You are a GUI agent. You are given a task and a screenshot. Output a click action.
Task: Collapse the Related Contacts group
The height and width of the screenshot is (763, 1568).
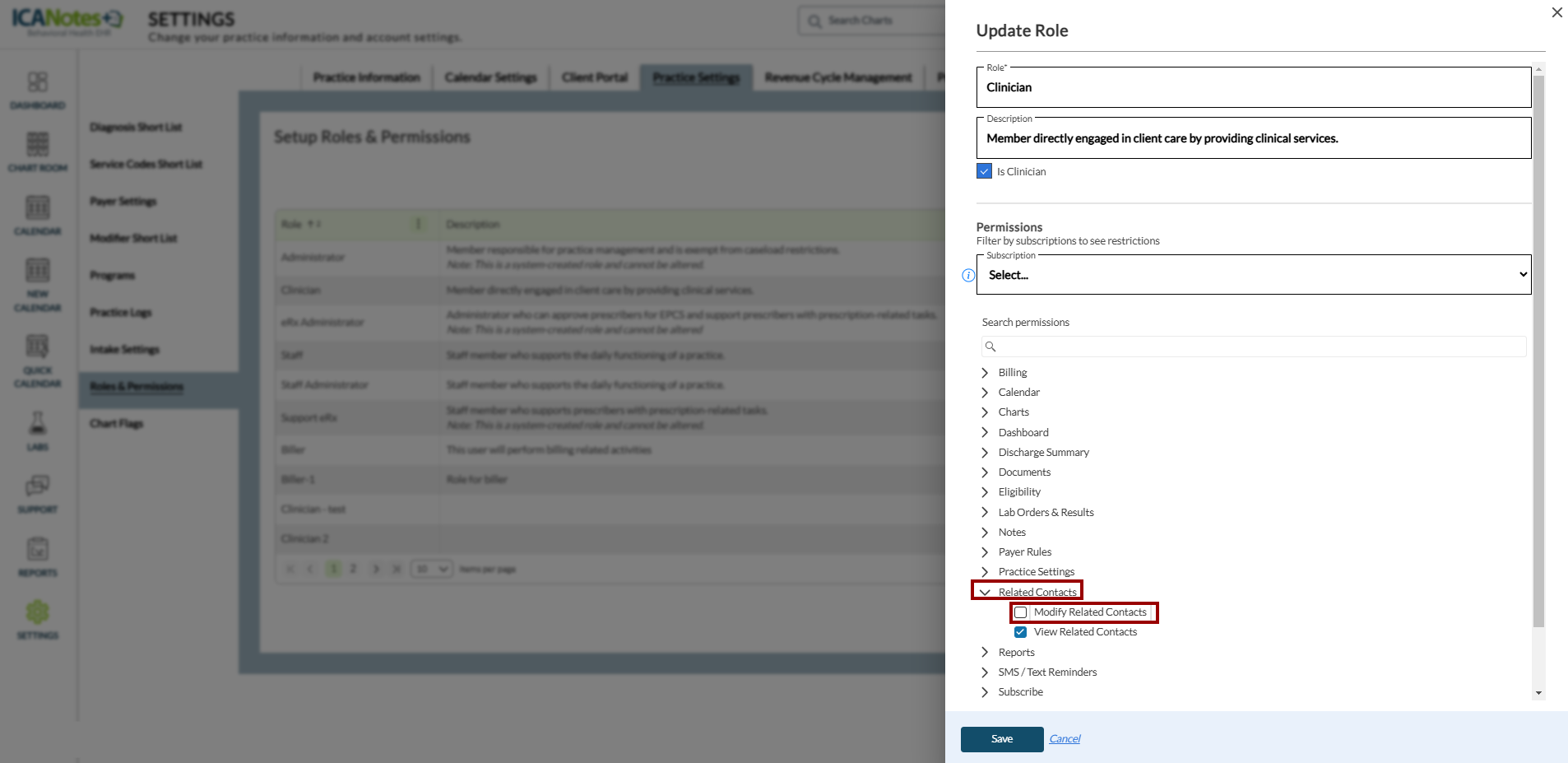pyautogui.click(x=985, y=593)
